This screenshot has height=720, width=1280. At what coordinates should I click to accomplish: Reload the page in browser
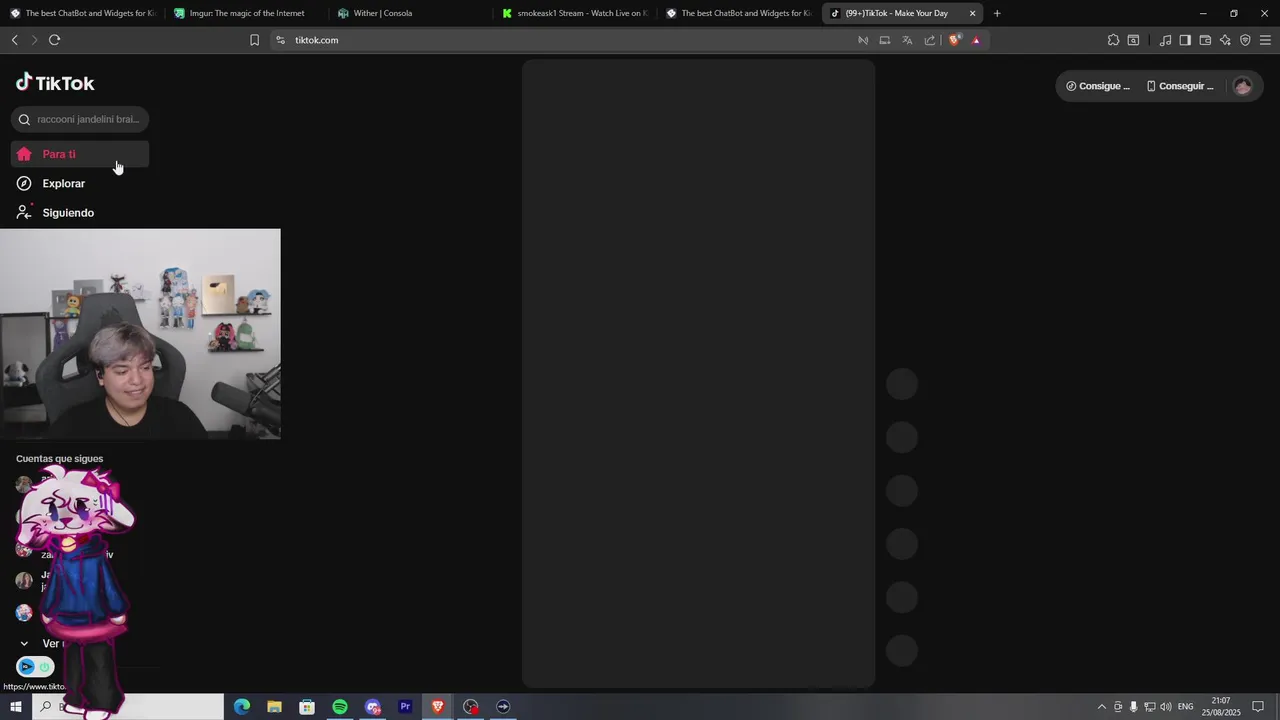[54, 40]
